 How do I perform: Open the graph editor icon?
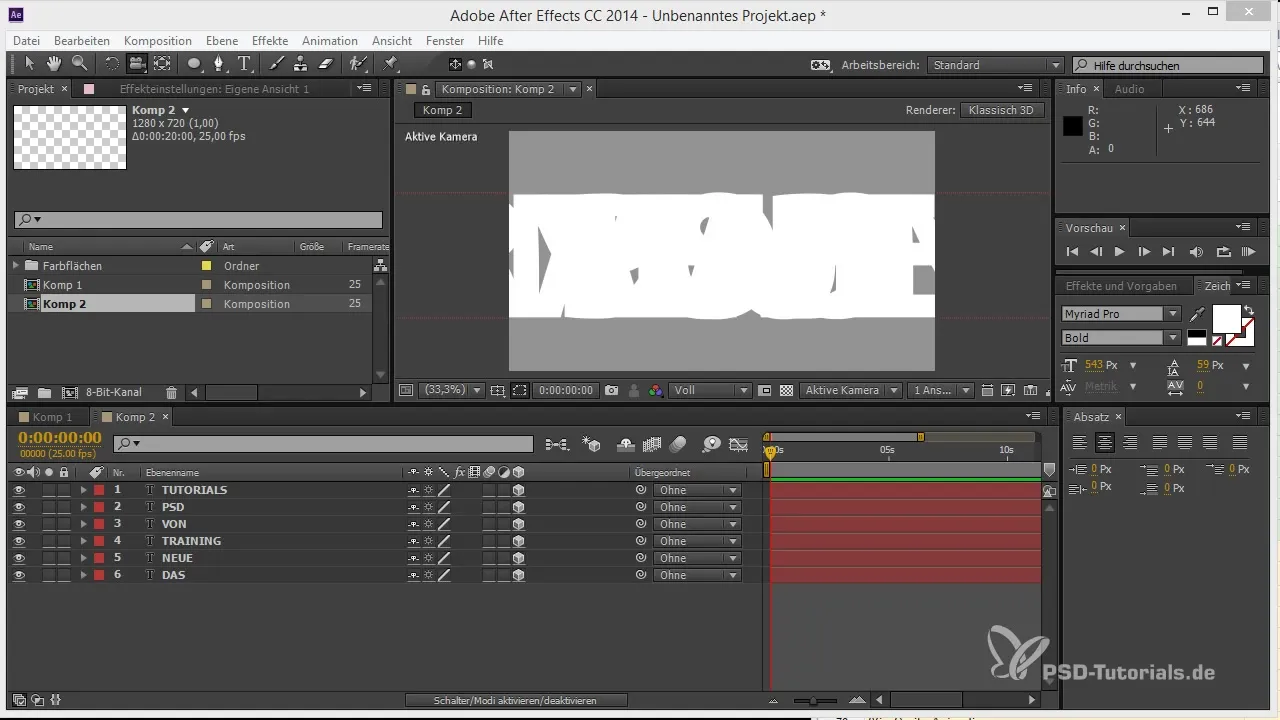point(739,444)
